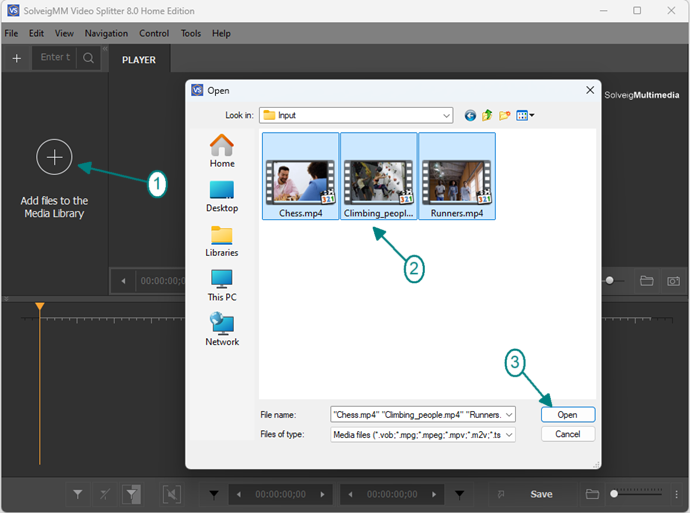Go back with the blue arrow in Open dialog
The image size is (690, 513).
pyautogui.click(x=470, y=116)
